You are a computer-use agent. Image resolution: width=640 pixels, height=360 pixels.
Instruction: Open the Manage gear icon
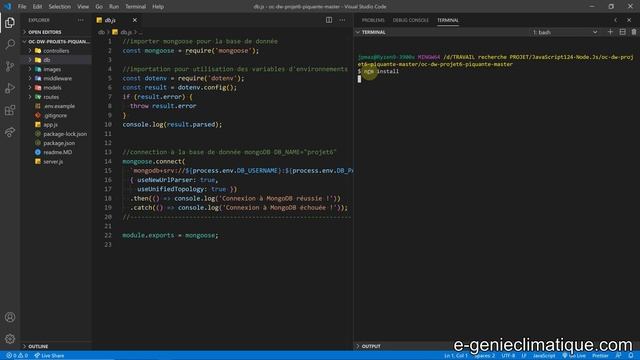pyautogui.click(x=10, y=338)
